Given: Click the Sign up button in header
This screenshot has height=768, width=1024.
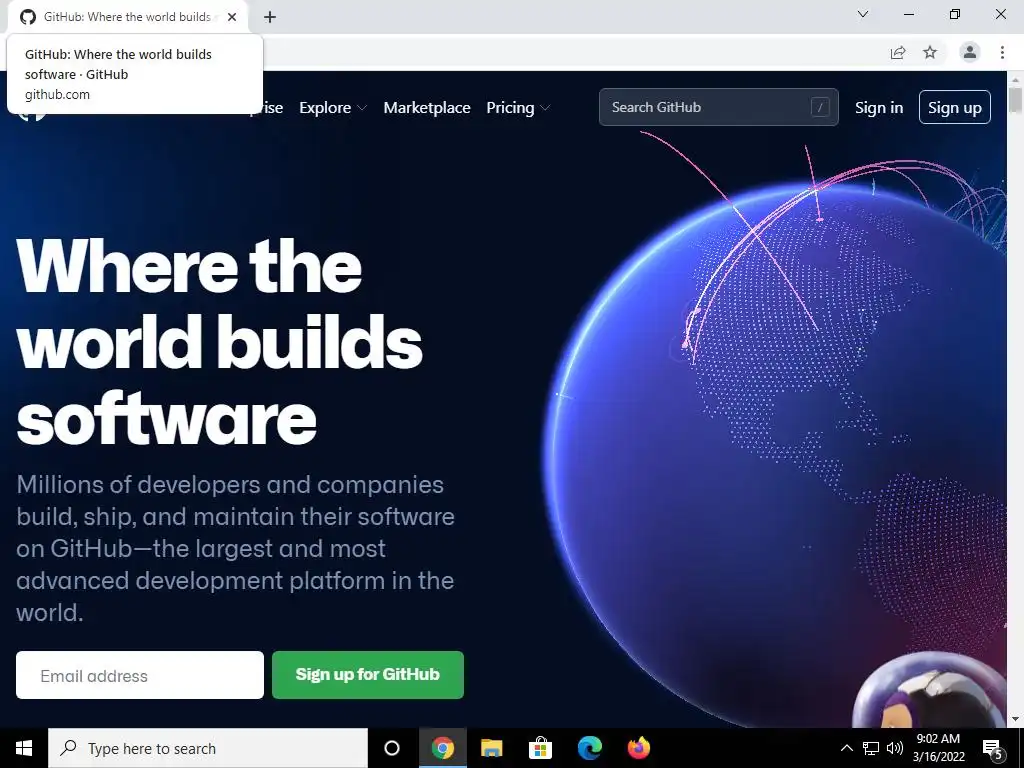Looking at the screenshot, I should pos(954,107).
